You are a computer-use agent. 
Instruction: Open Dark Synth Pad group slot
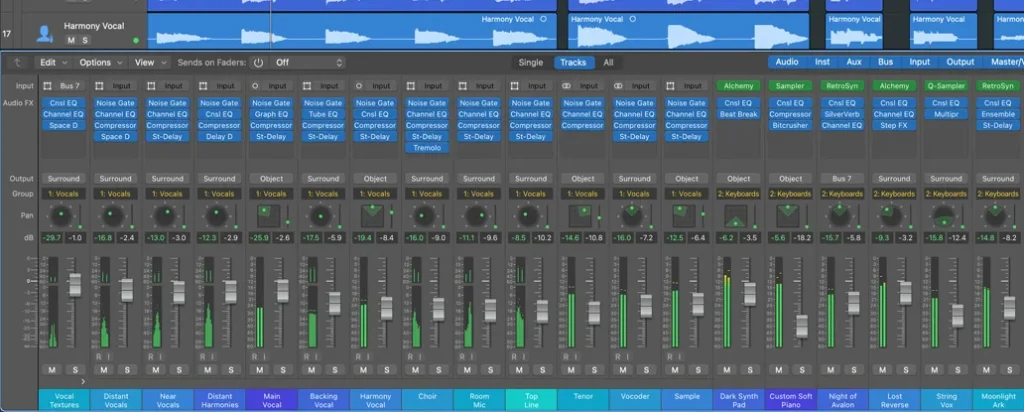click(738, 194)
